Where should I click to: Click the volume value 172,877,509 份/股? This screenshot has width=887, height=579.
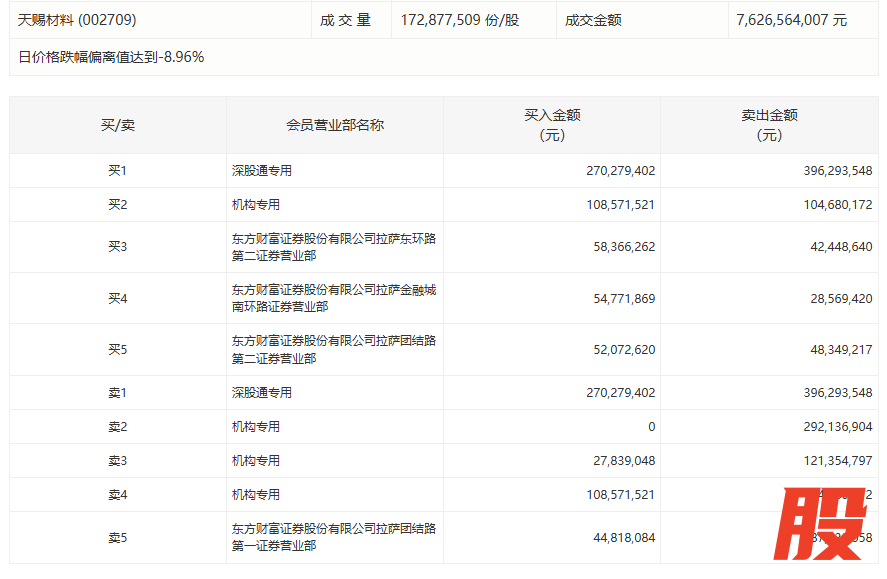point(459,20)
